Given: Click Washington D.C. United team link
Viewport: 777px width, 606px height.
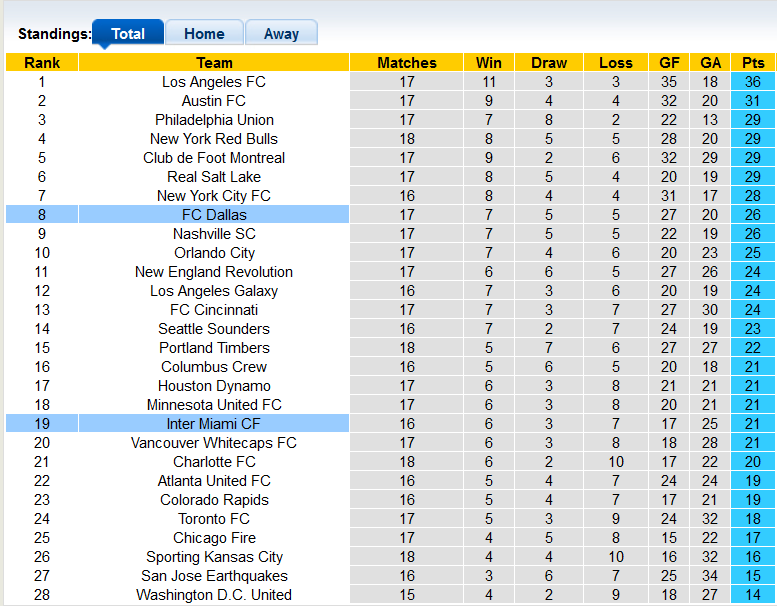Looking at the screenshot, I should [214, 595].
